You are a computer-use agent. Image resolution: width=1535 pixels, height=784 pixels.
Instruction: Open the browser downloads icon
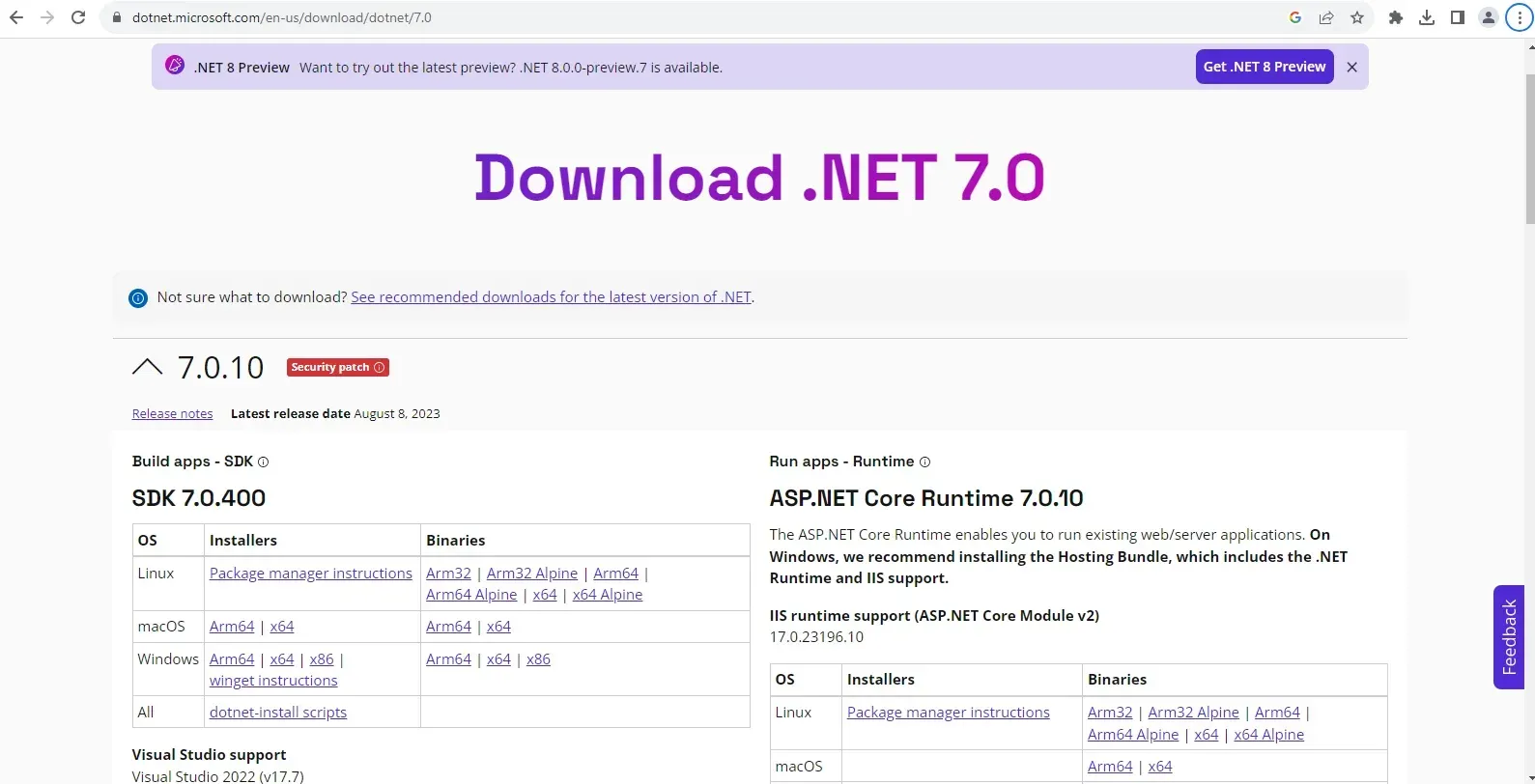pyautogui.click(x=1427, y=17)
